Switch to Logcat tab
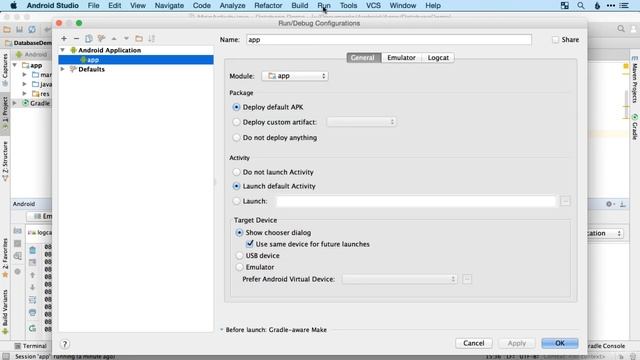 click(438, 58)
